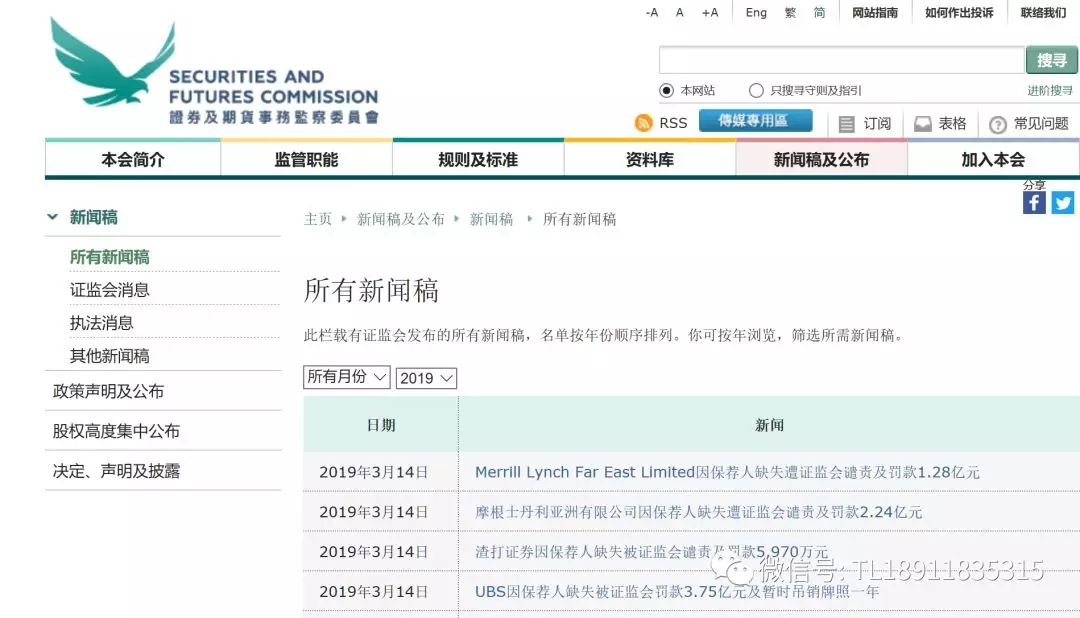Click 日期 column header
Screen dimensions: 1080x618
pyautogui.click(x=381, y=425)
